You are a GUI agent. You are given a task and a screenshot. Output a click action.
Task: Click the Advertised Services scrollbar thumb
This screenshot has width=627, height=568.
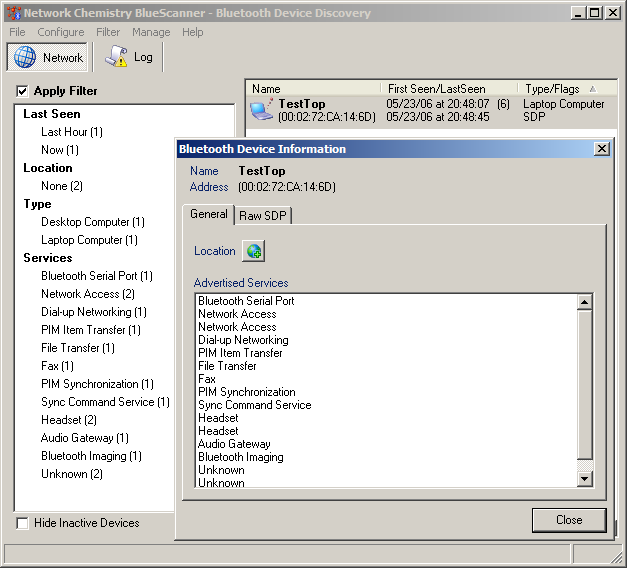click(585, 384)
